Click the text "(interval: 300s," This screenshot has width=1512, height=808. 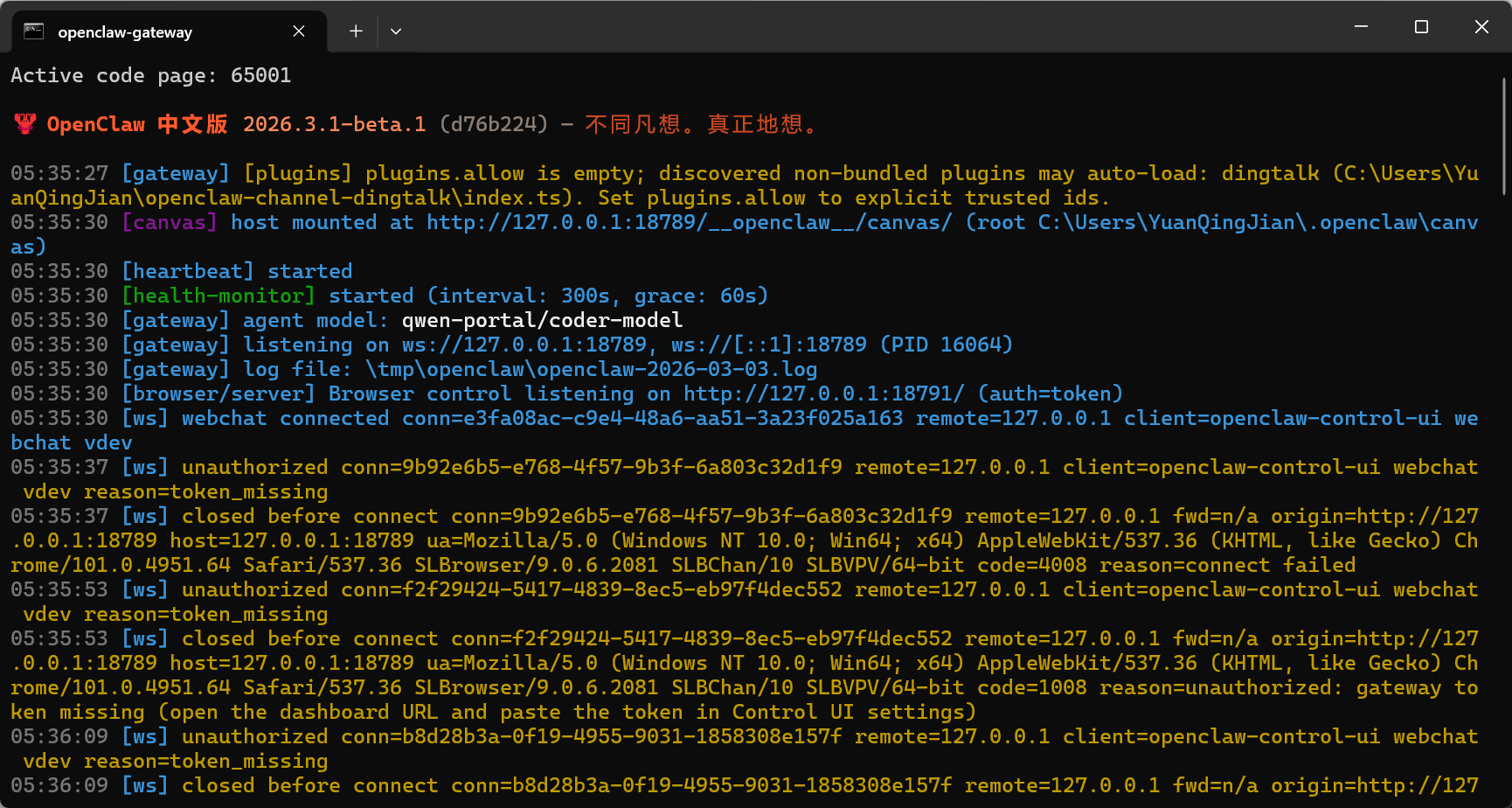coord(524,296)
